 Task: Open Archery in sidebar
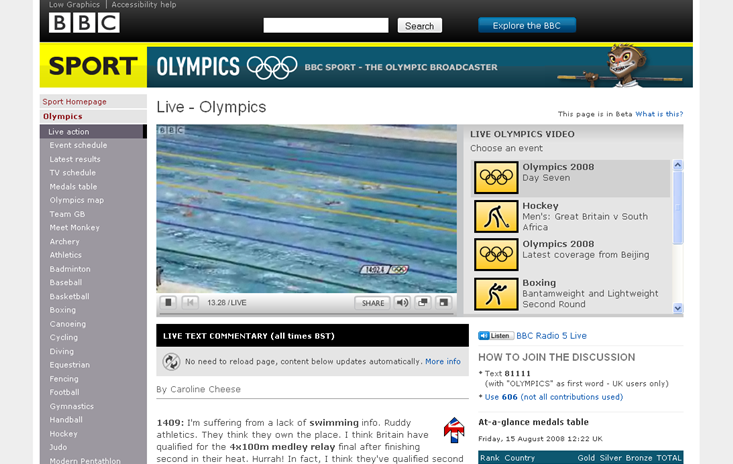tap(65, 242)
